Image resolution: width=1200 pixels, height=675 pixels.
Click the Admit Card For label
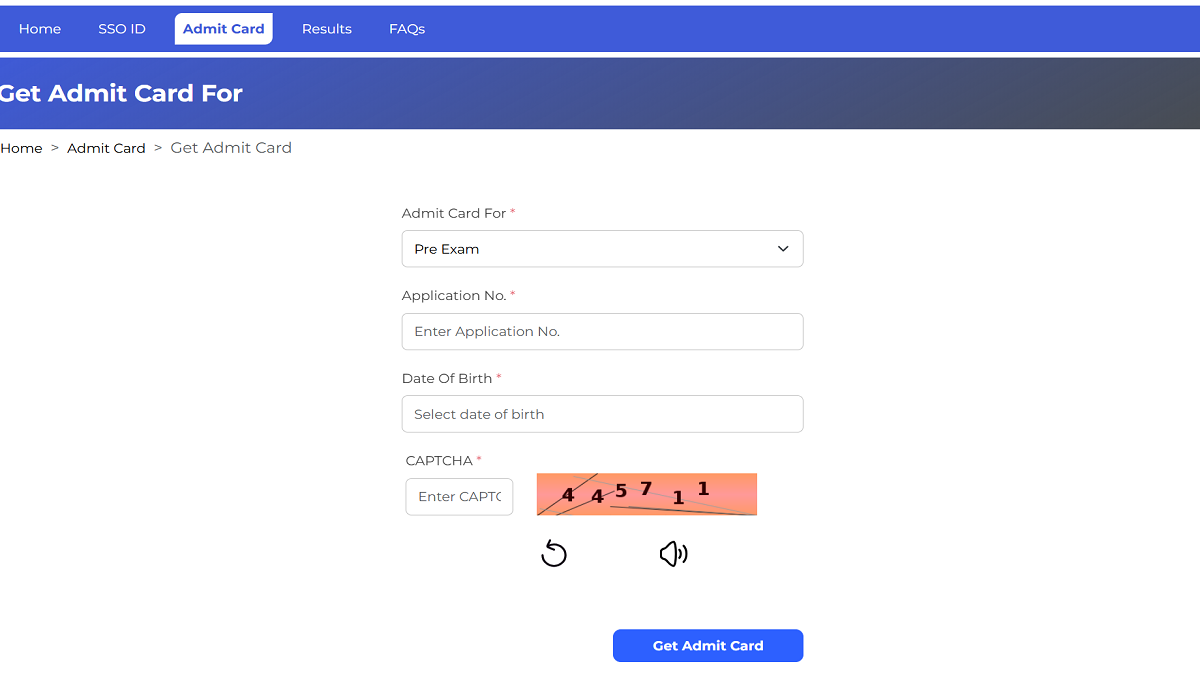point(458,213)
